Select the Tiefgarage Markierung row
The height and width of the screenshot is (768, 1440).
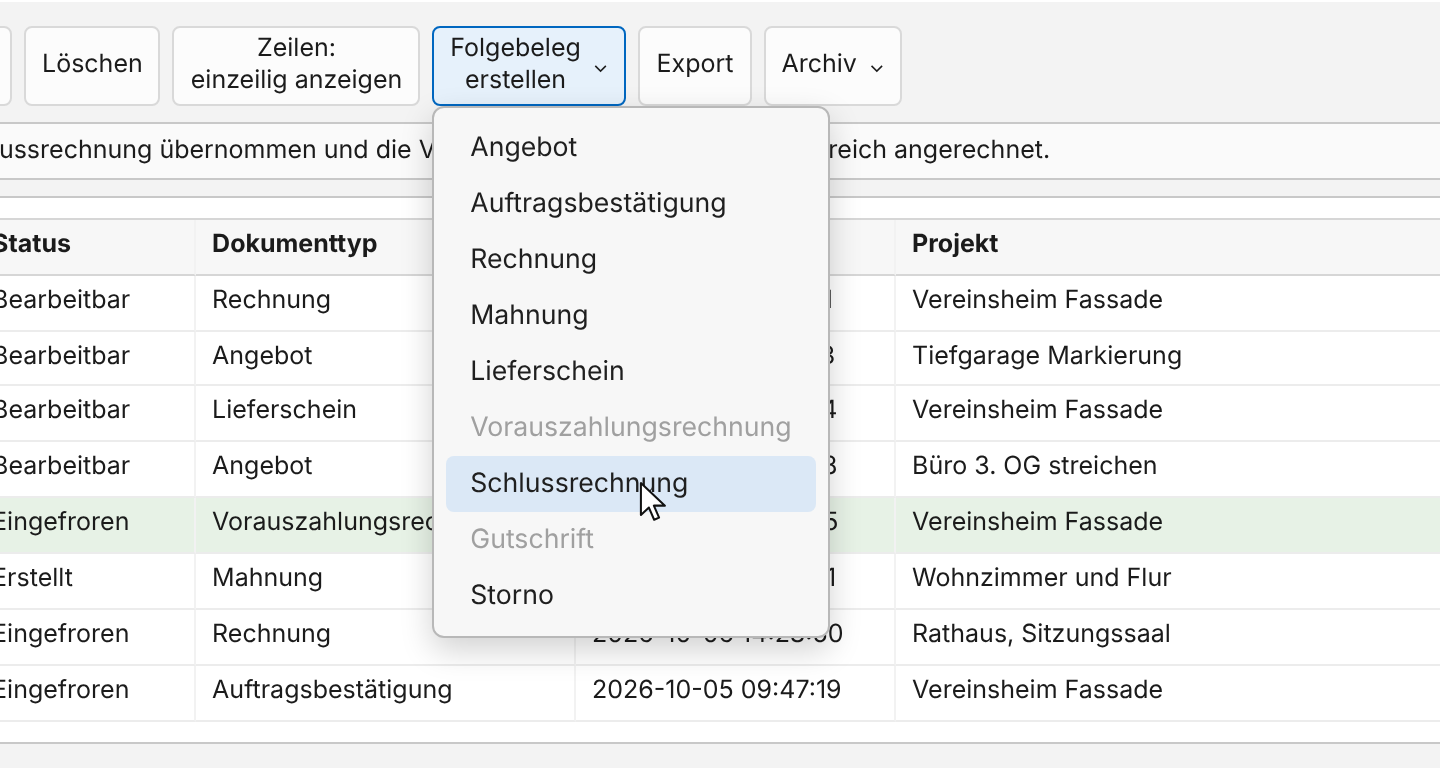point(720,356)
